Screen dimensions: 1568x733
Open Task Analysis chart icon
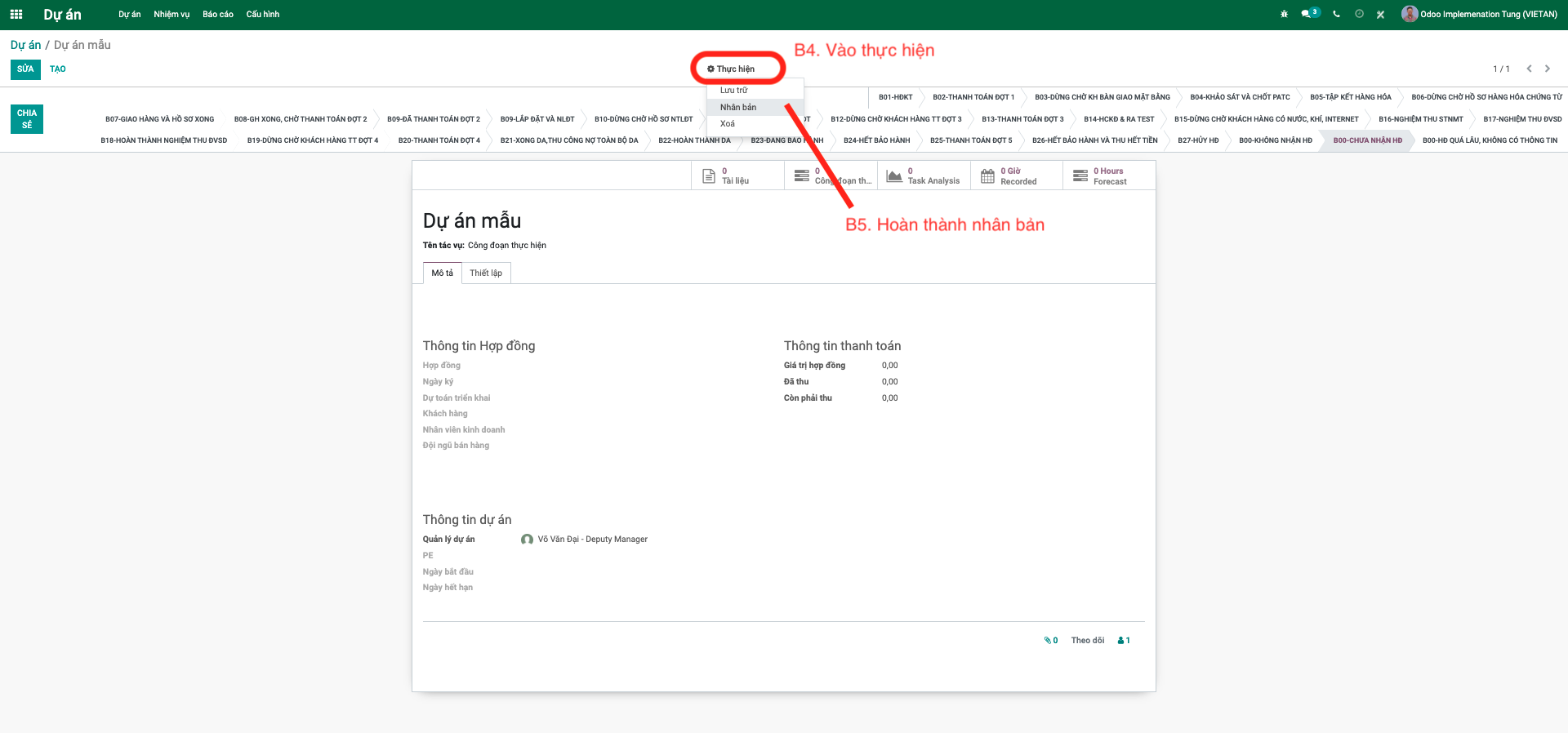[894, 175]
